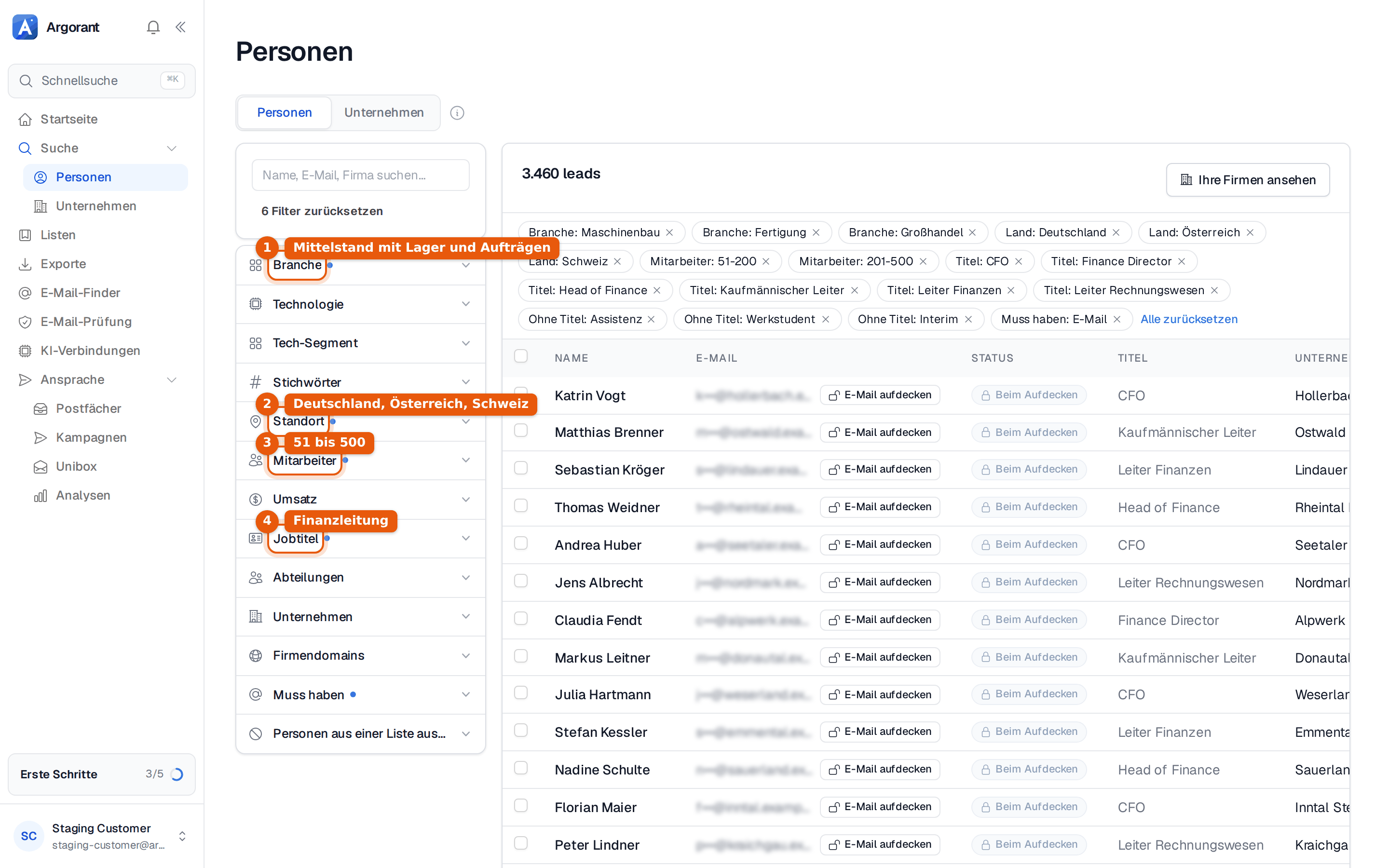Image resolution: width=1389 pixels, height=868 pixels.
Task: Select all leads with the header checkbox
Action: 520,356
